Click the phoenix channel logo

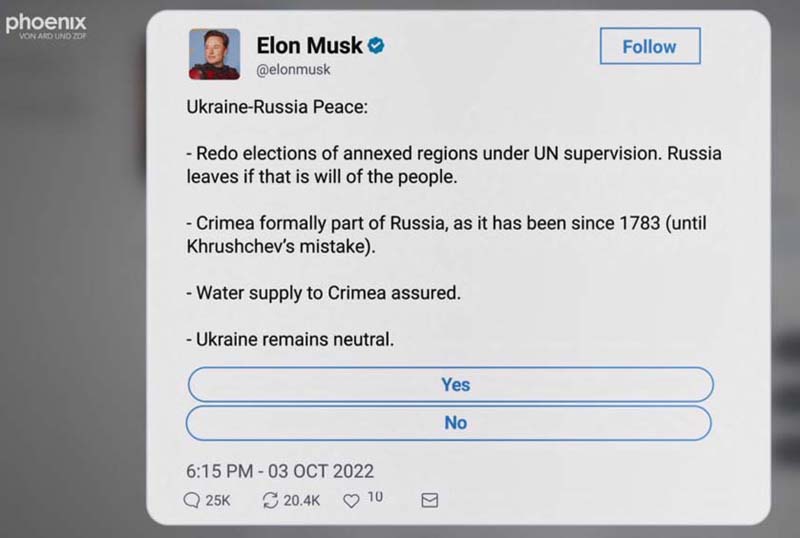pyautogui.click(x=46, y=26)
